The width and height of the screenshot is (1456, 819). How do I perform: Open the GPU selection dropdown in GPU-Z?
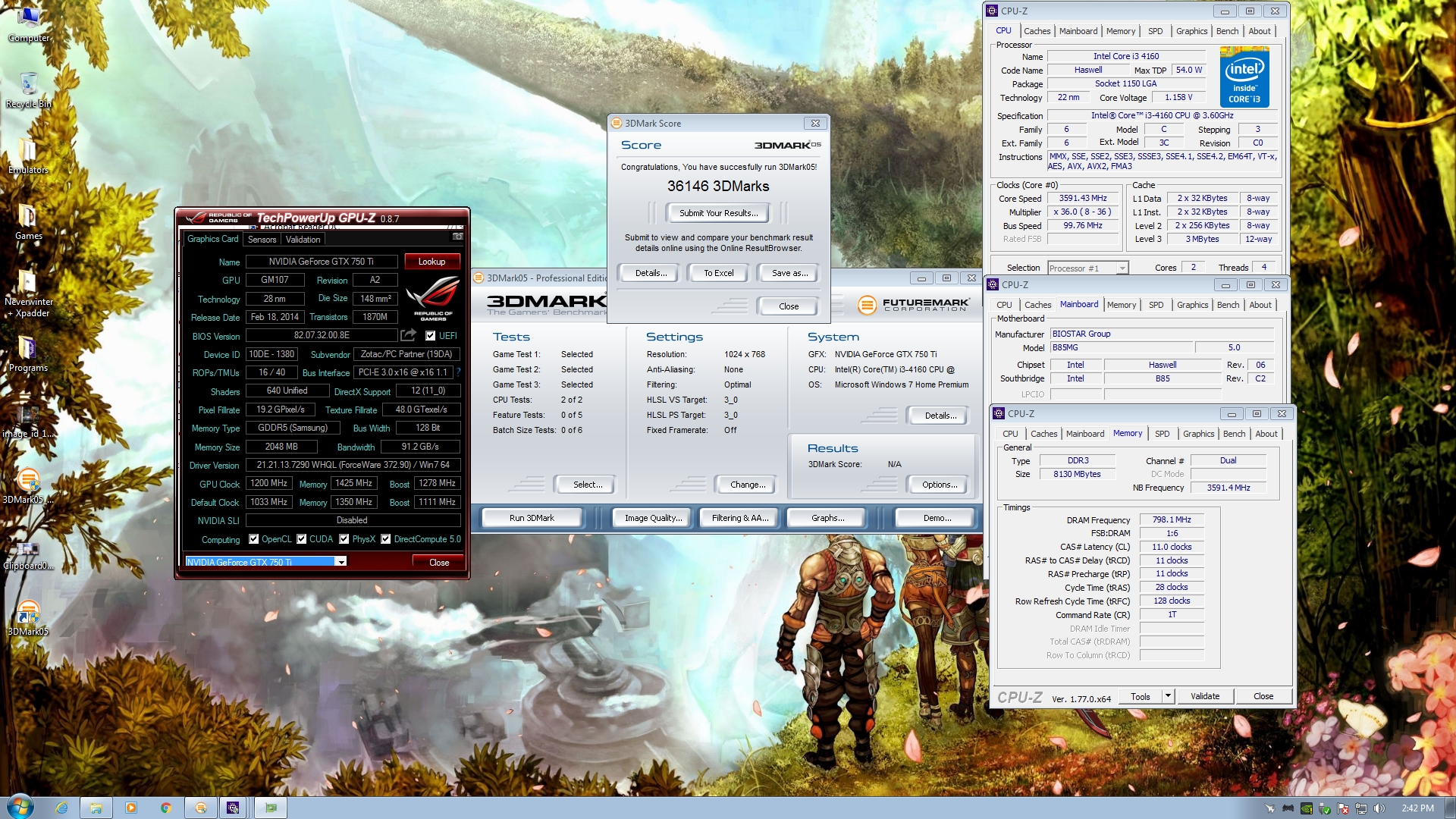tap(341, 562)
